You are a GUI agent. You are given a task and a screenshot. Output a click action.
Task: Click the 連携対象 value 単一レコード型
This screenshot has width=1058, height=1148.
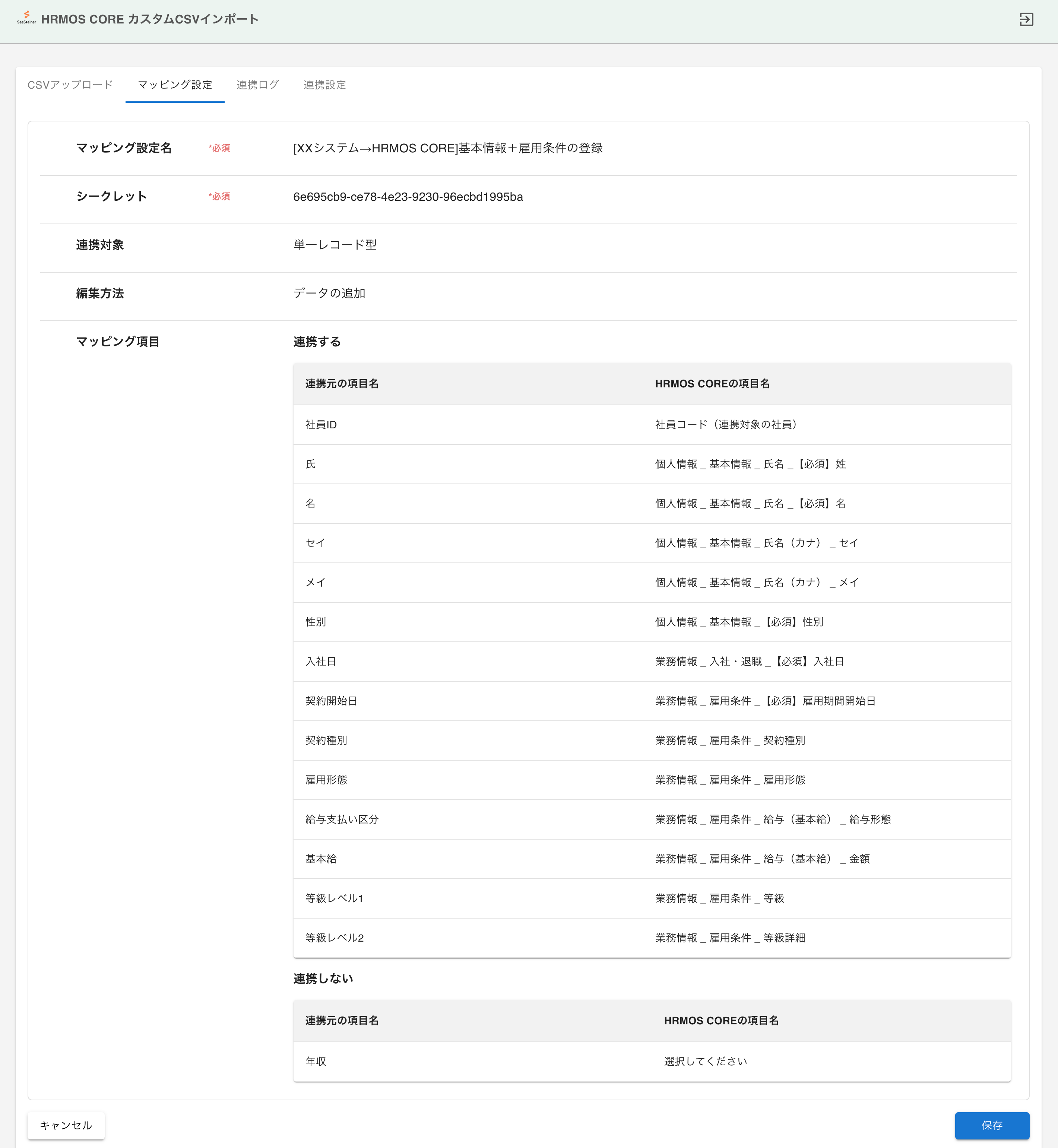click(x=335, y=244)
